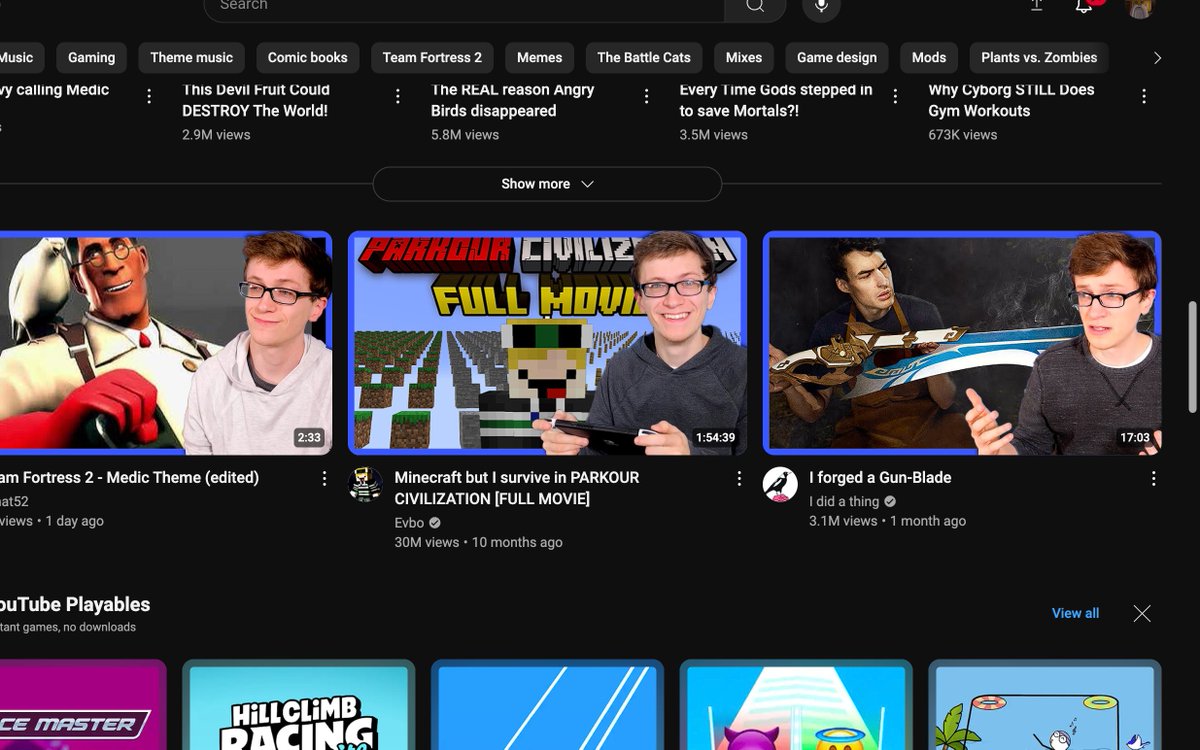Open the Master game playable card
Image resolution: width=1200 pixels, height=750 pixels.
click(83, 706)
